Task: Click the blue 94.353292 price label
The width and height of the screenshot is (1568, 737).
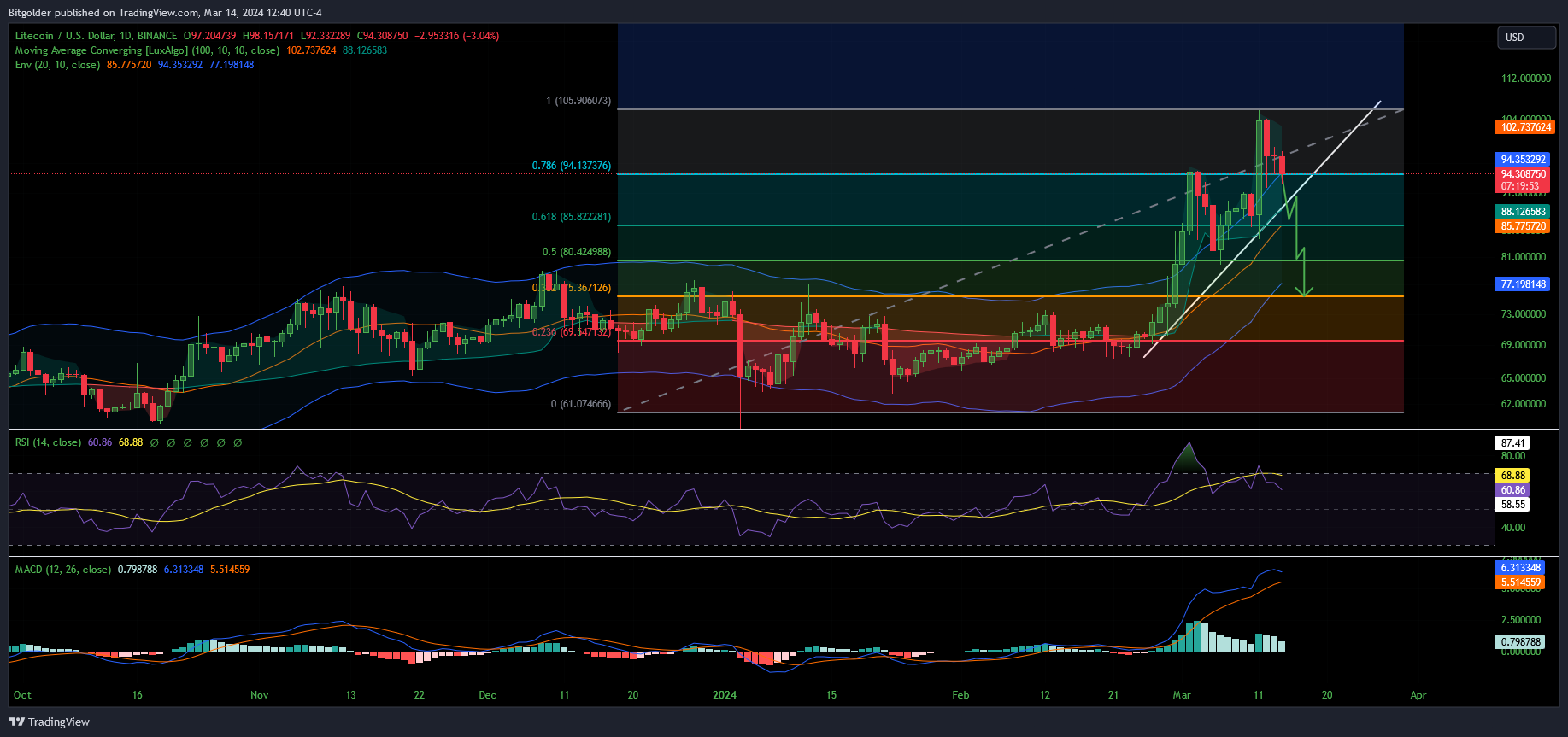Action: (1524, 160)
